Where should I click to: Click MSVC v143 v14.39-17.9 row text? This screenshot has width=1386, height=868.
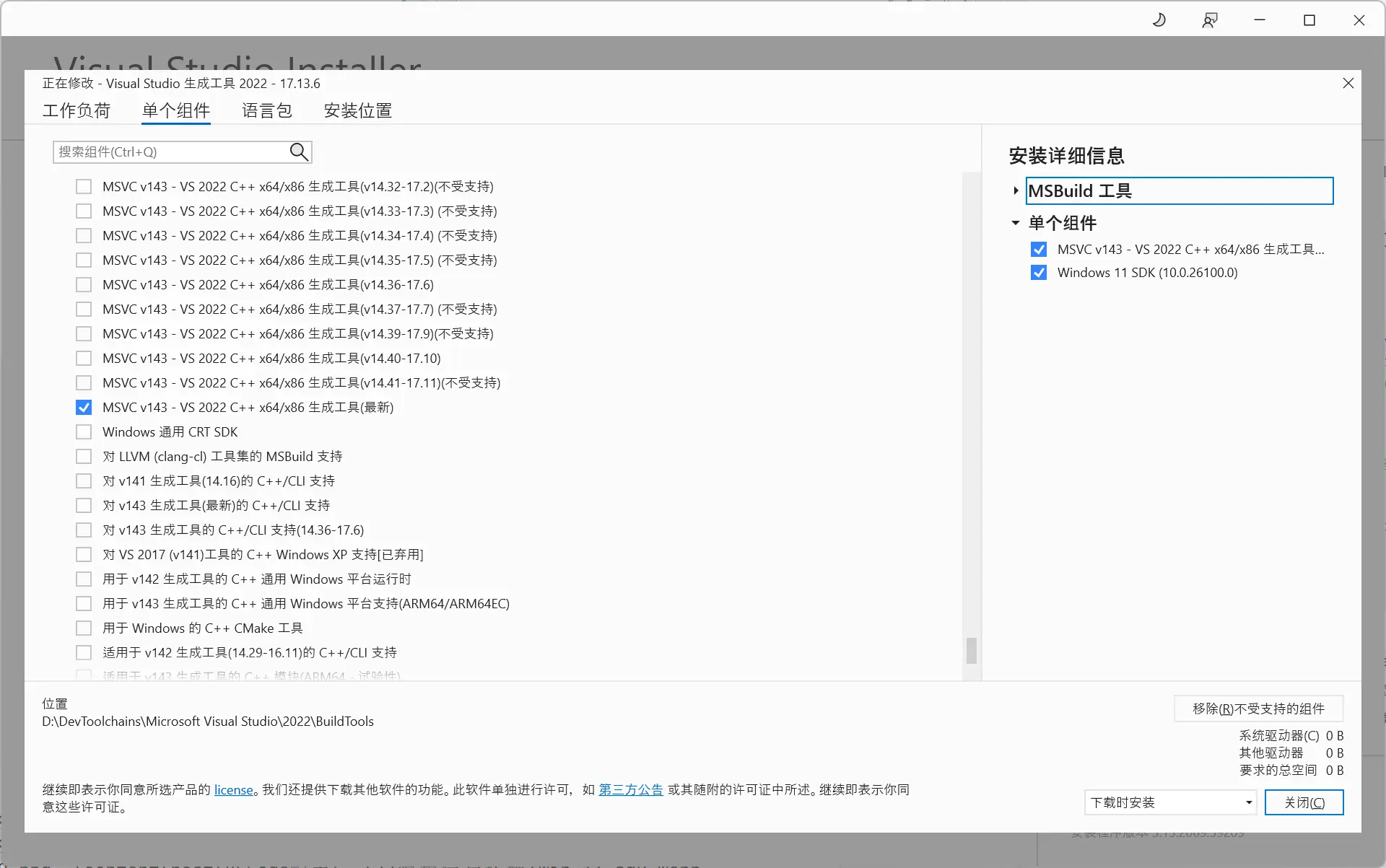(298, 334)
